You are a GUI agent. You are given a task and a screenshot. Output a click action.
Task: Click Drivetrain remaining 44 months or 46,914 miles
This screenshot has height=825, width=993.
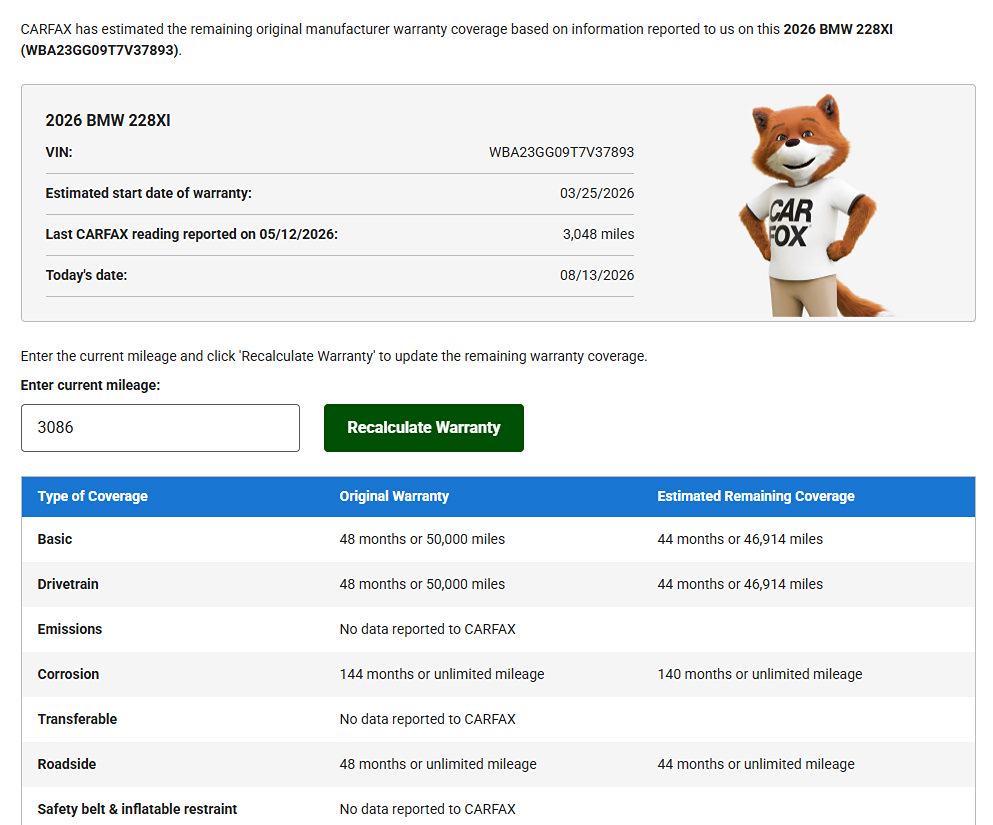[740, 584]
